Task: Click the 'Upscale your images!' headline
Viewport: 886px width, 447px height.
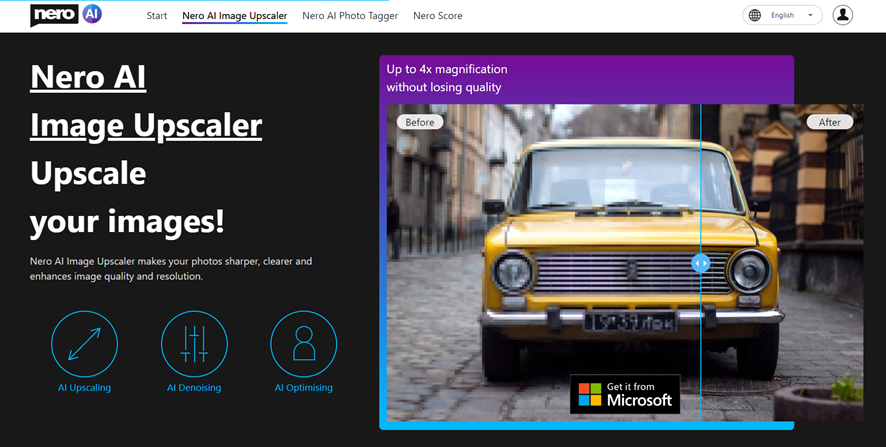Action: click(x=127, y=197)
